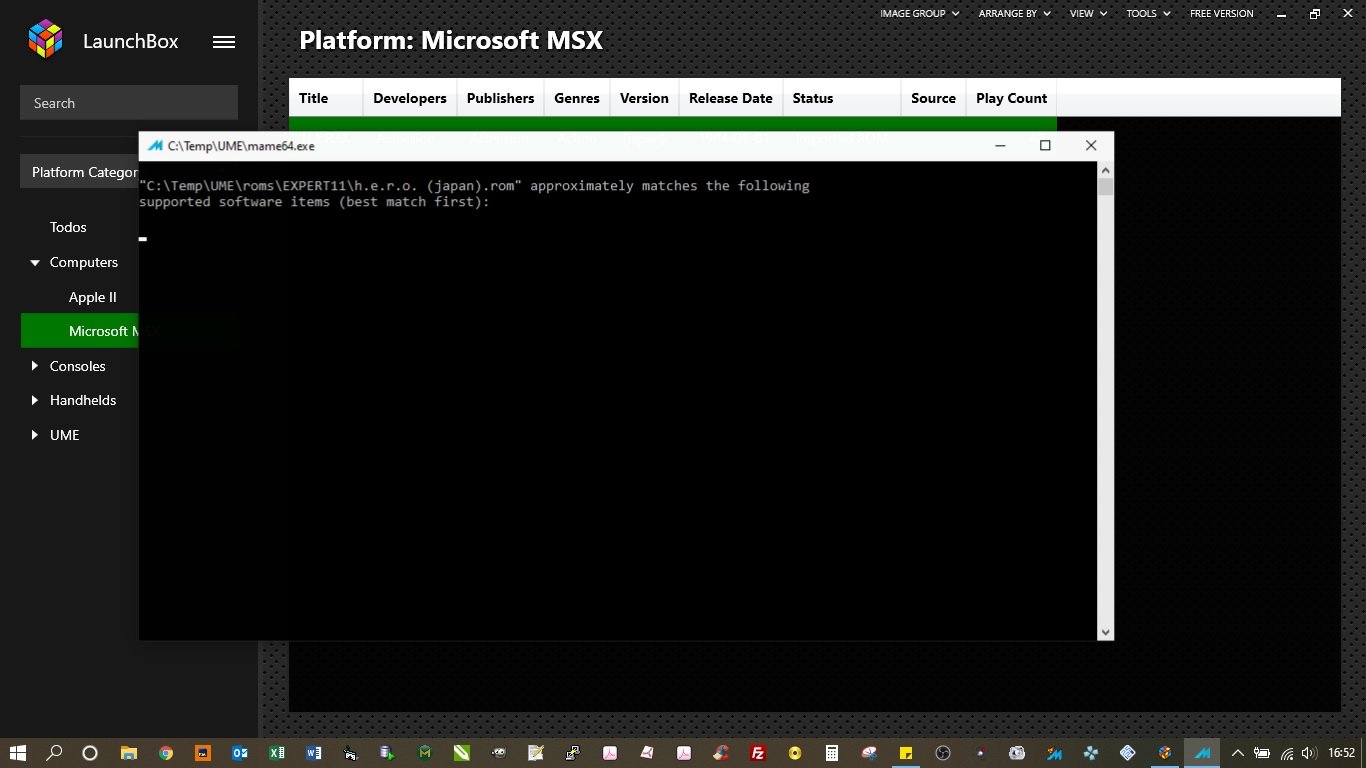1366x768 pixels.
Task: Sort by the Version column header
Action: [x=644, y=98]
